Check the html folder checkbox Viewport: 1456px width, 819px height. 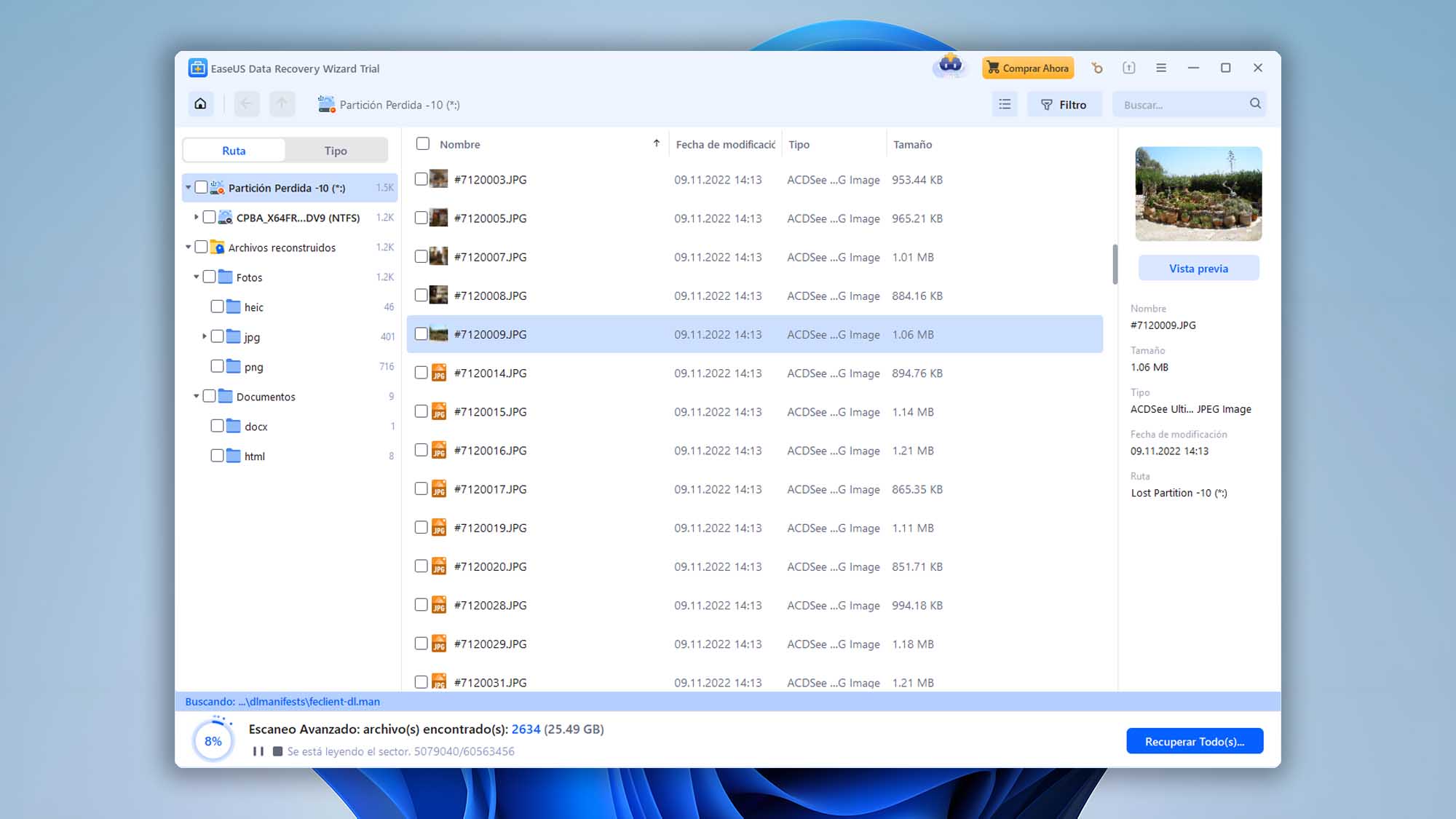click(217, 456)
